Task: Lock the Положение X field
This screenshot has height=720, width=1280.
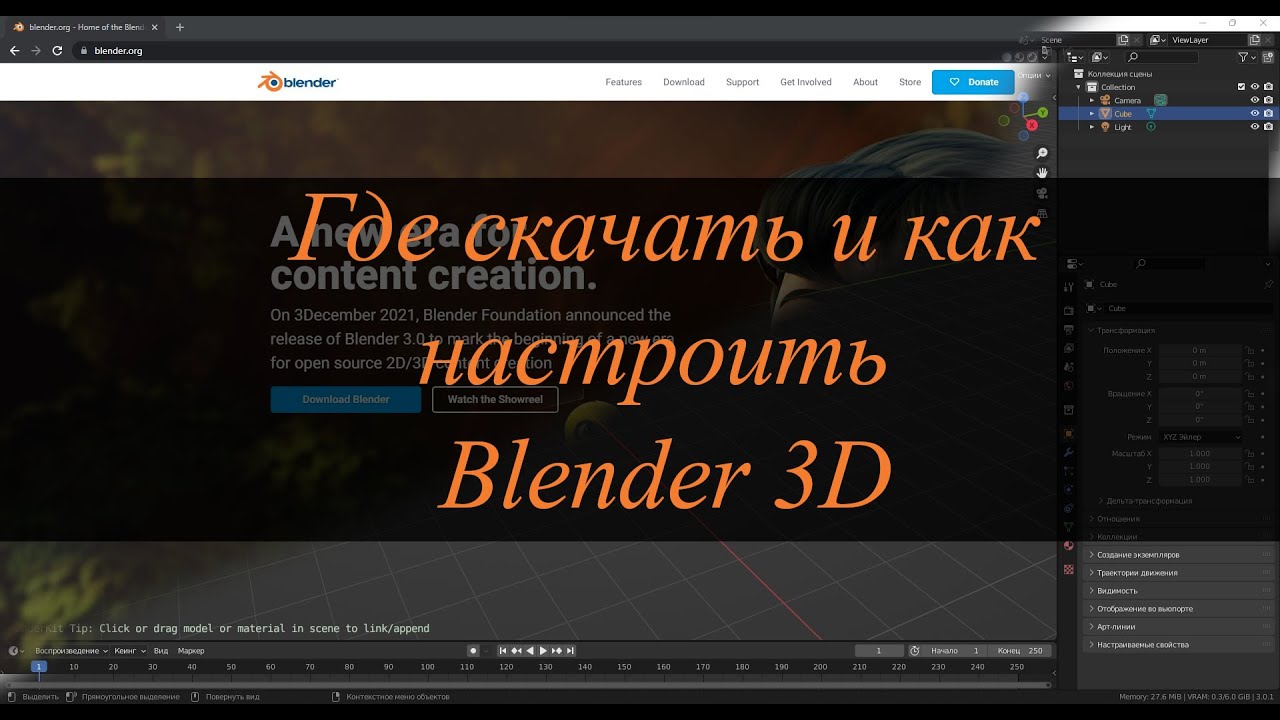Action: (x=1250, y=351)
